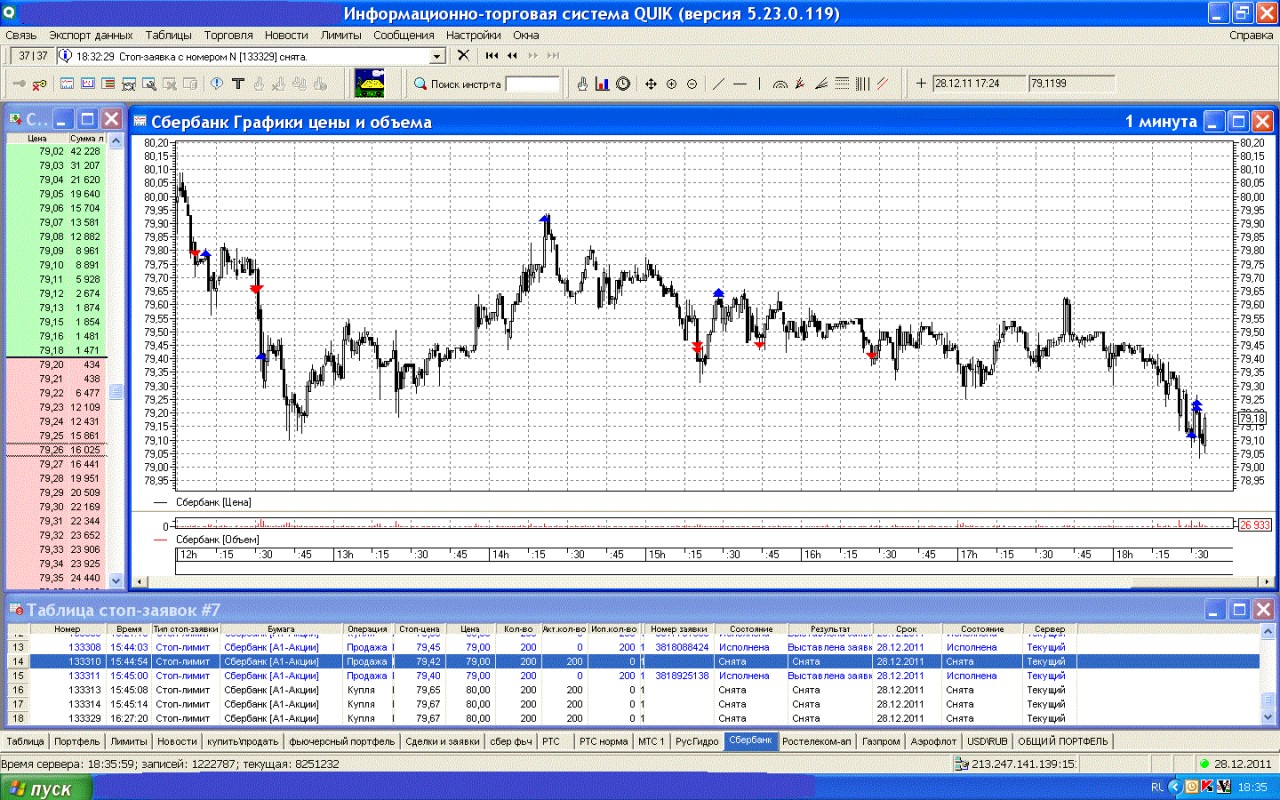Click the Поиск инстр-та search input field
Image resolution: width=1280 pixels, height=800 pixels.
click(532, 84)
